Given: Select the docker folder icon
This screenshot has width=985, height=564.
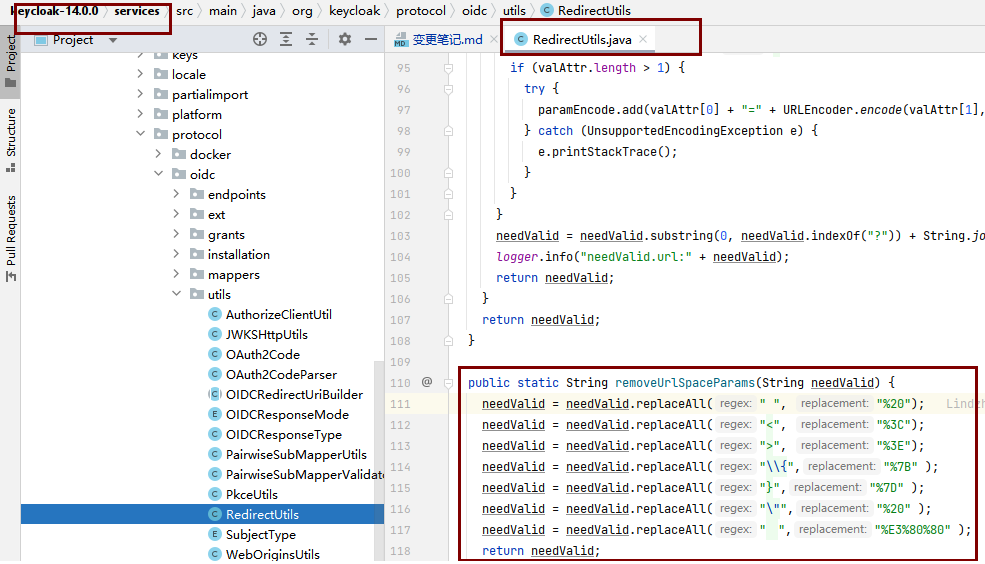Looking at the screenshot, I should point(180,154).
